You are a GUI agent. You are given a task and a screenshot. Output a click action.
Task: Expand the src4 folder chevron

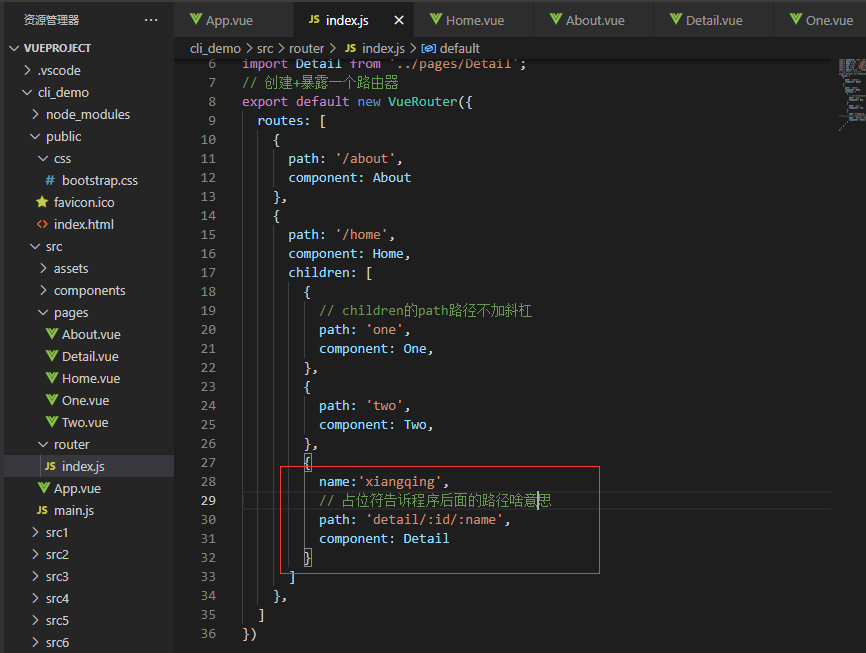36,599
